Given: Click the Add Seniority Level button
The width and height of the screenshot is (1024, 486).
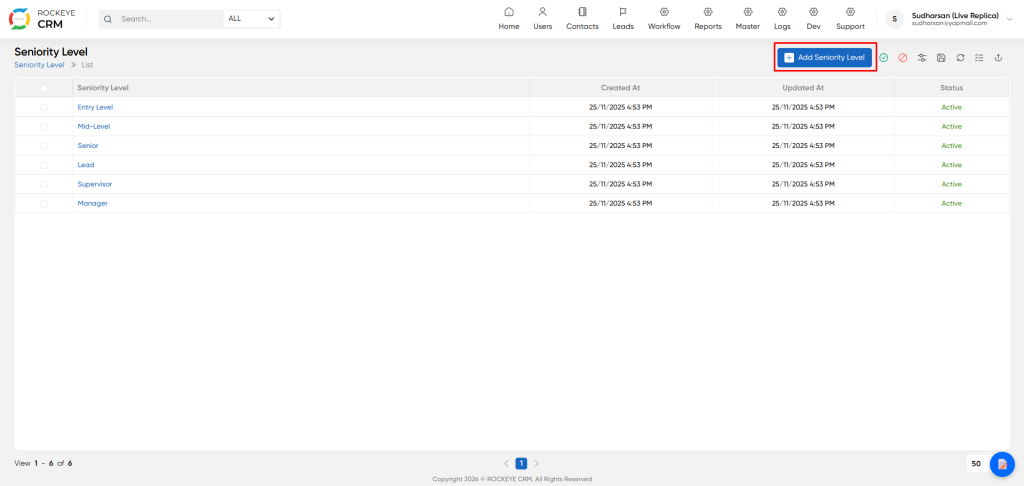Looking at the screenshot, I should (824, 57).
